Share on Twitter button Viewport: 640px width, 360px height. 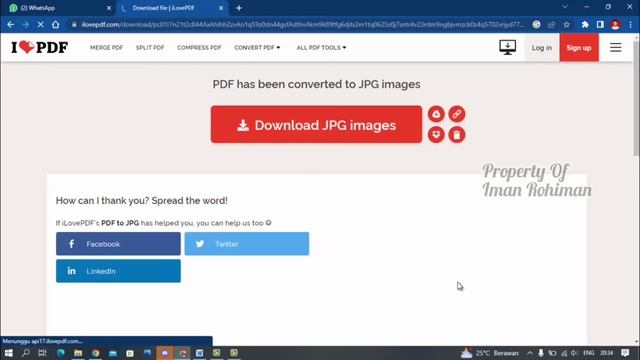pyautogui.click(x=247, y=244)
